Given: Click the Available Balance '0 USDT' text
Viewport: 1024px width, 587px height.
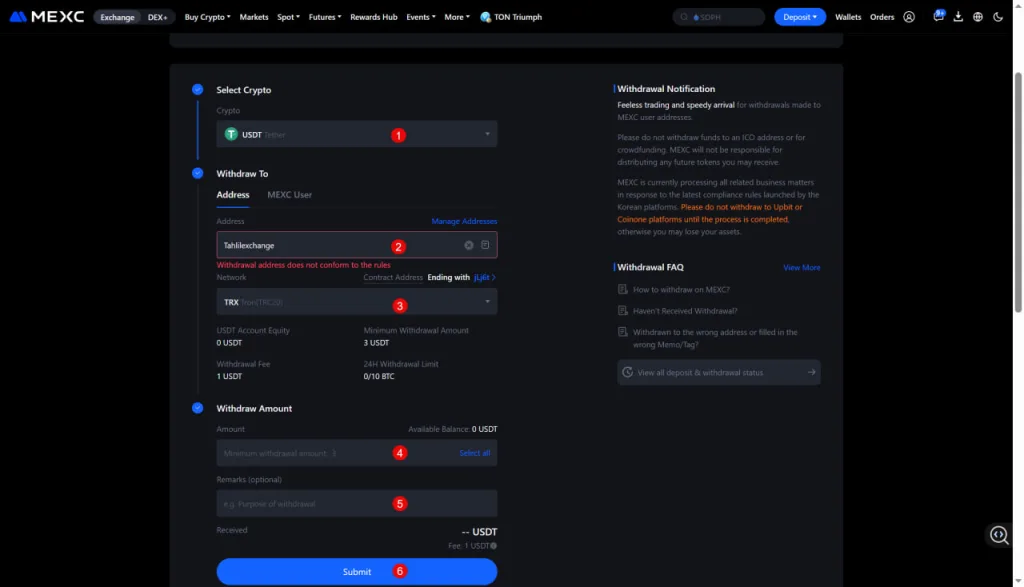Looking at the screenshot, I should coord(485,429).
